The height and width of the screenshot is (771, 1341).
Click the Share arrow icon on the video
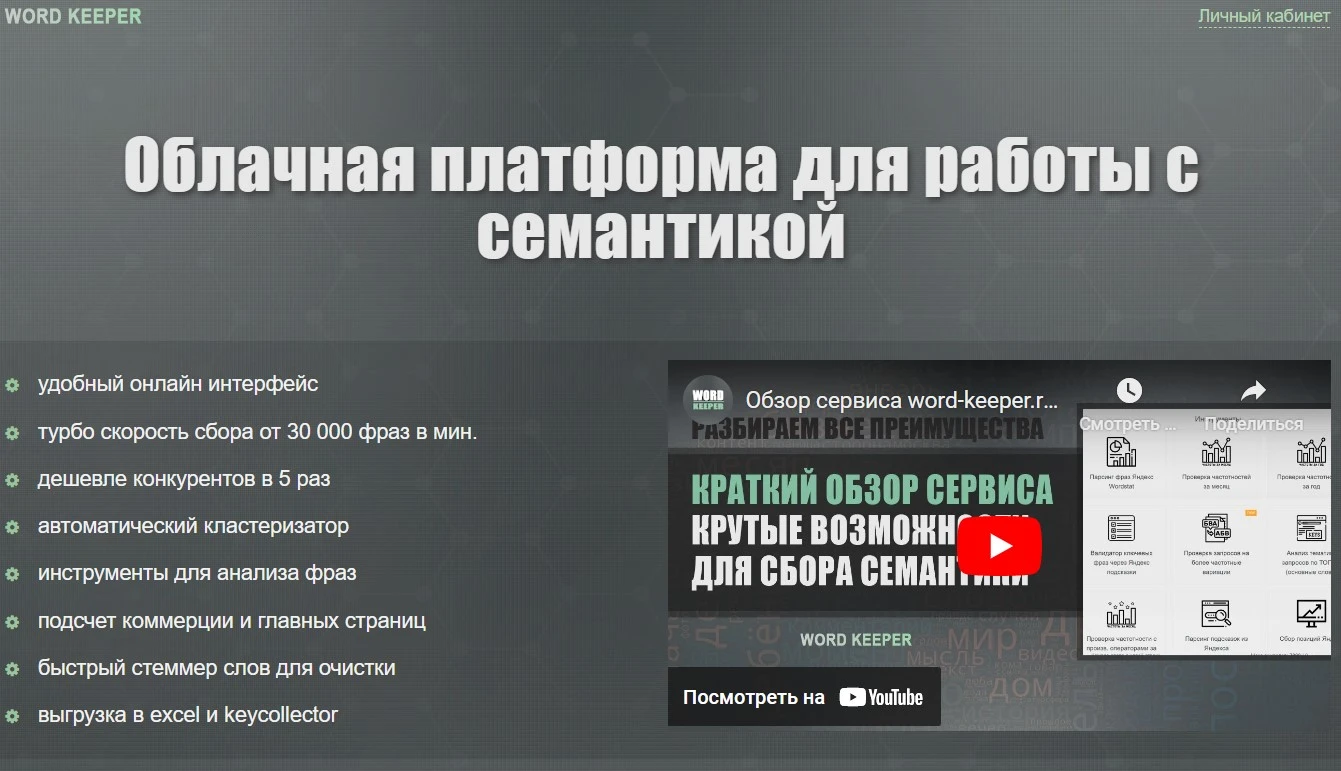(x=1253, y=390)
